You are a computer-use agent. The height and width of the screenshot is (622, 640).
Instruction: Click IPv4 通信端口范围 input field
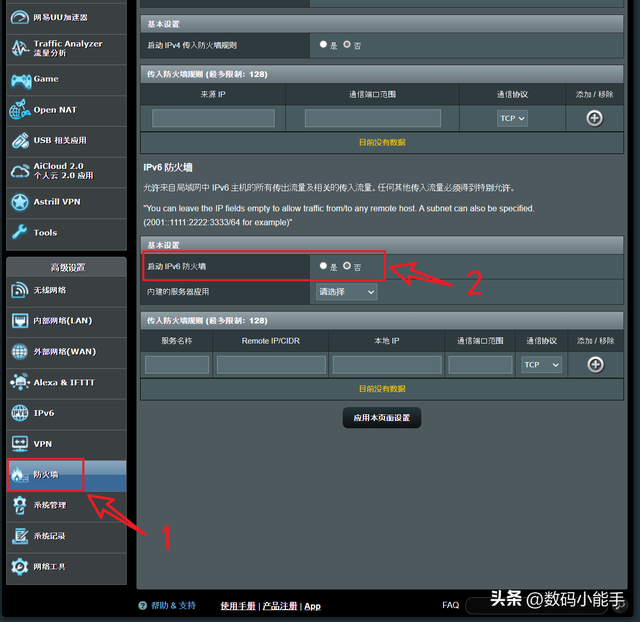point(373,118)
